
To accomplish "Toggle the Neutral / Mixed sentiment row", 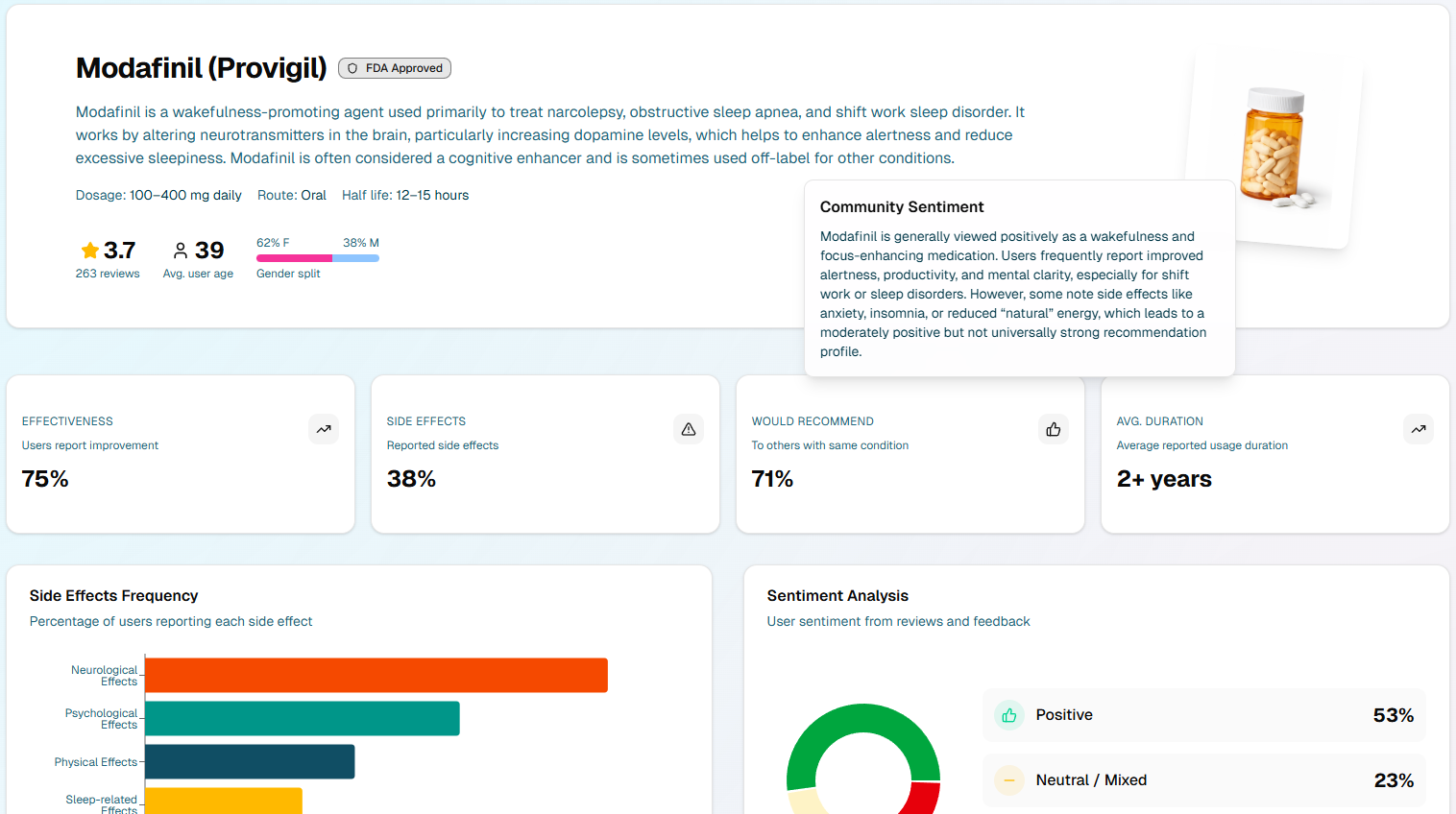I will click(1204, 780).
